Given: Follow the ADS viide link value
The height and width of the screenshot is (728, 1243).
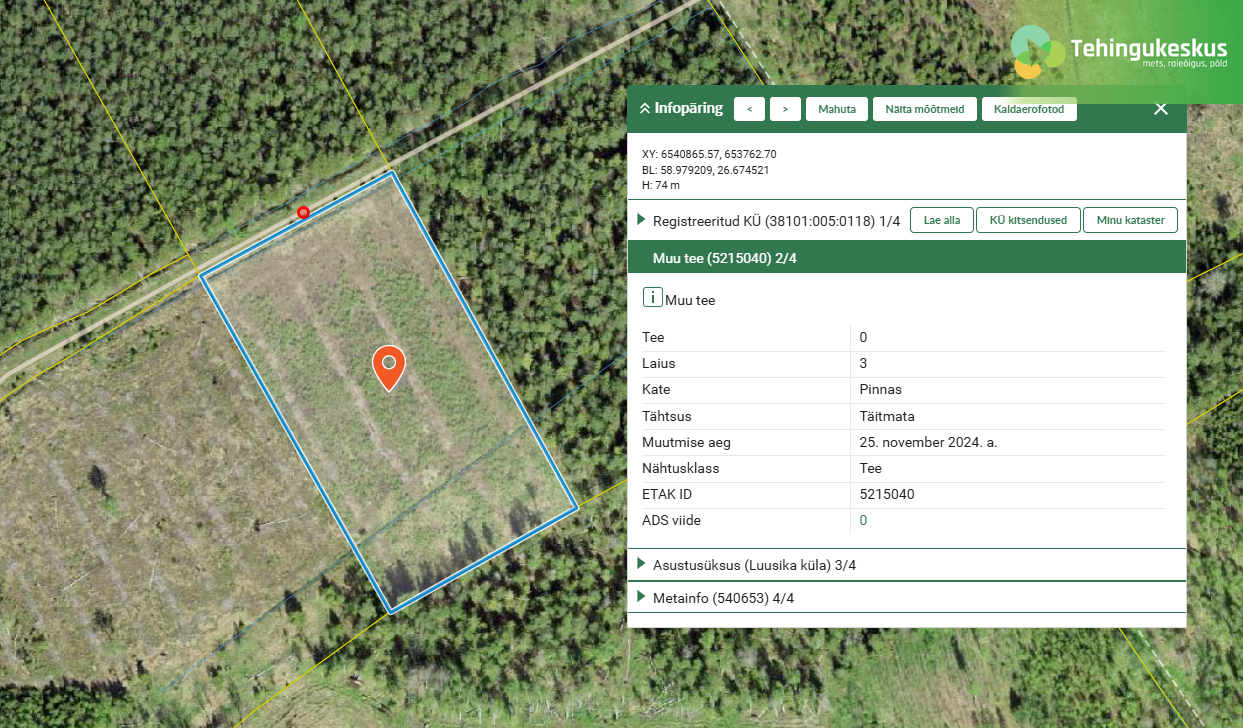Looking at the screenshot, I should click(863, 520).
